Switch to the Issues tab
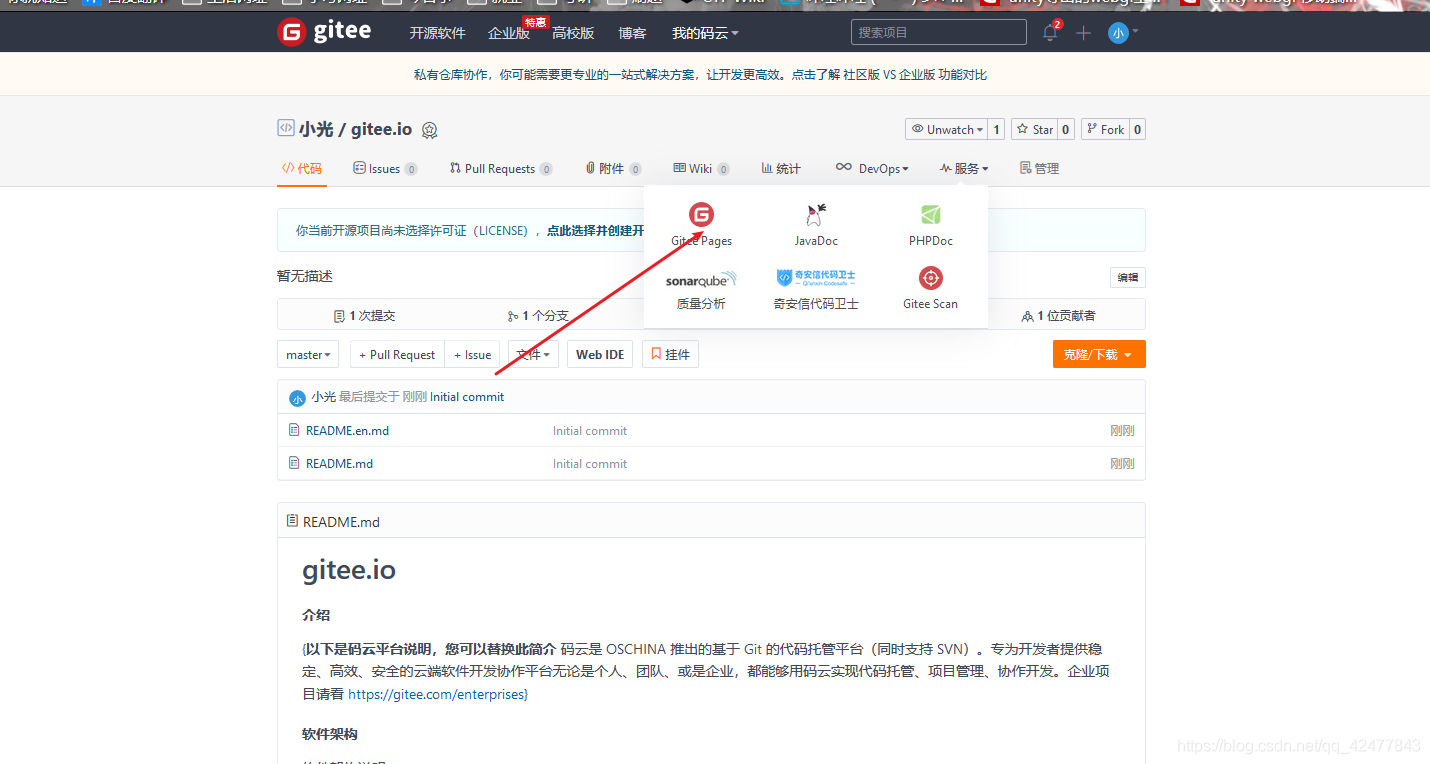1430x764 pixels. coord(379,168)
